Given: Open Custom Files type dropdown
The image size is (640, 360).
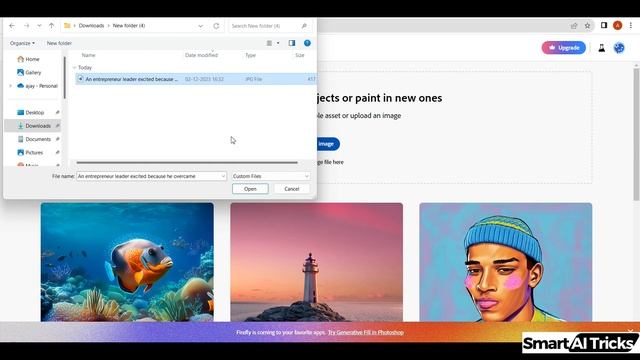Looking at the screenshot, I should [271, 176].
